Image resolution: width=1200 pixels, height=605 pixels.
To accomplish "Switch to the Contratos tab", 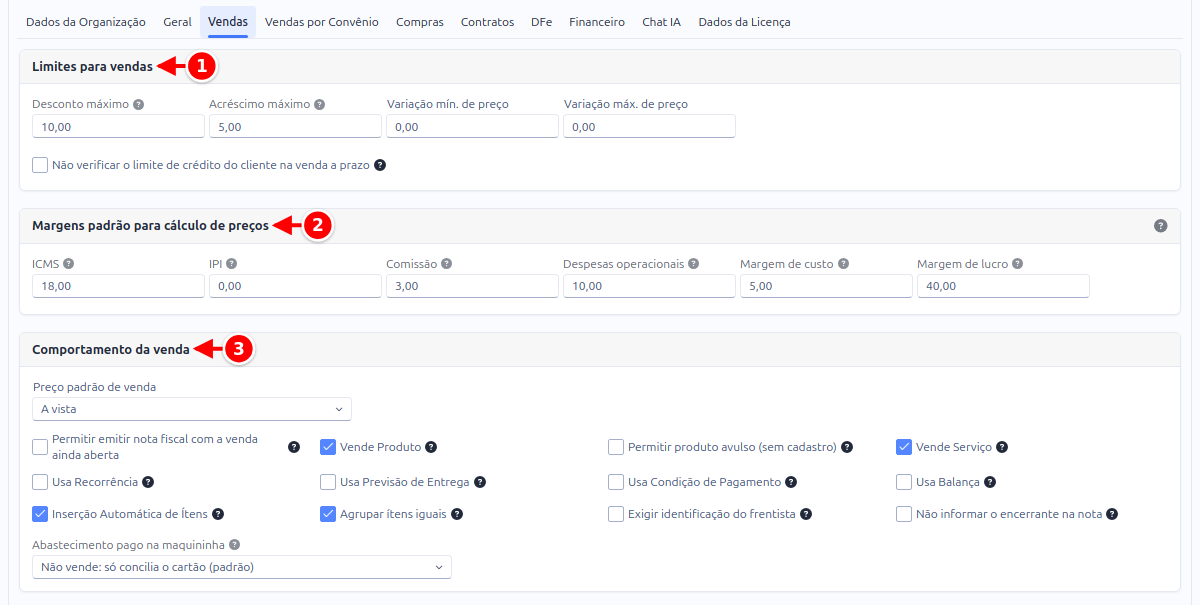I will (x=488, y=22).
